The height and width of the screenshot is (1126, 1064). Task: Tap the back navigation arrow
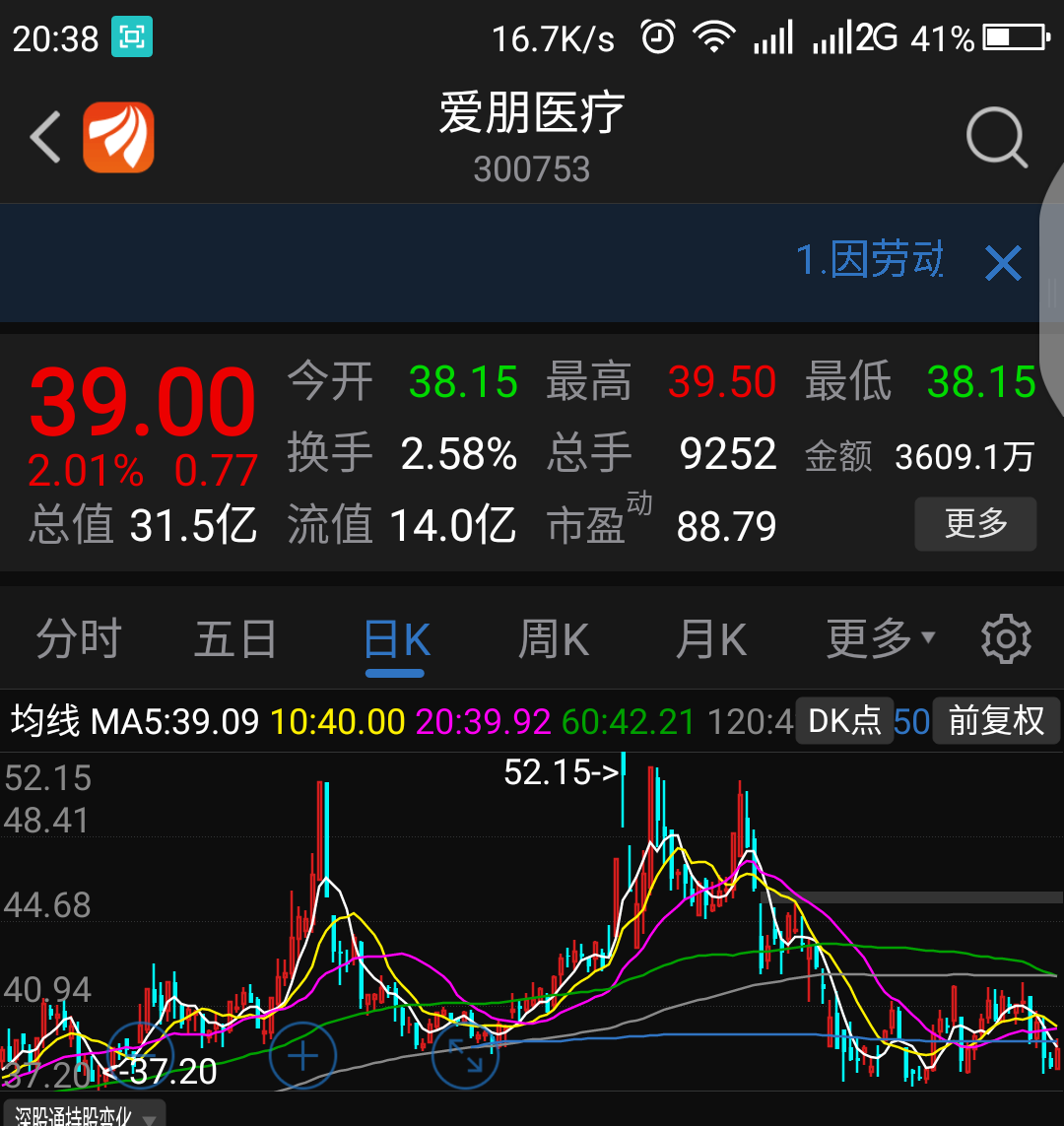pos(44,137)
